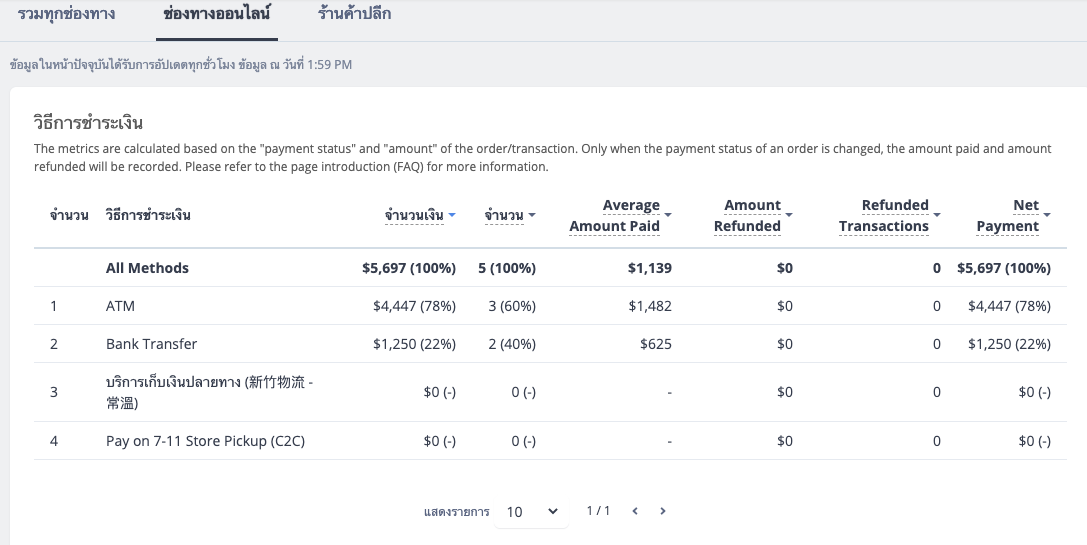Click the วิธีการชำระเงิน section heading

click(88, 123)
